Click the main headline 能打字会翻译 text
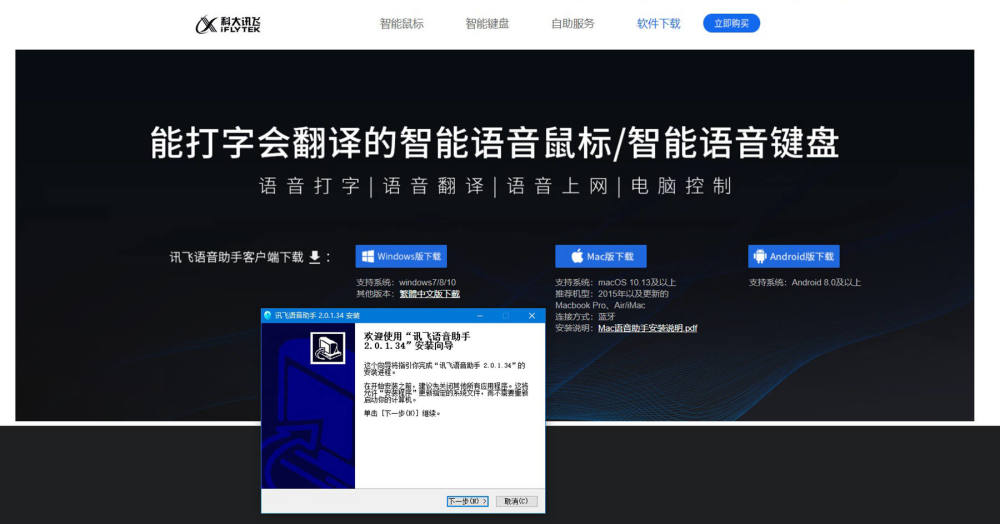1000x524 pixels. tap(494, 142)
